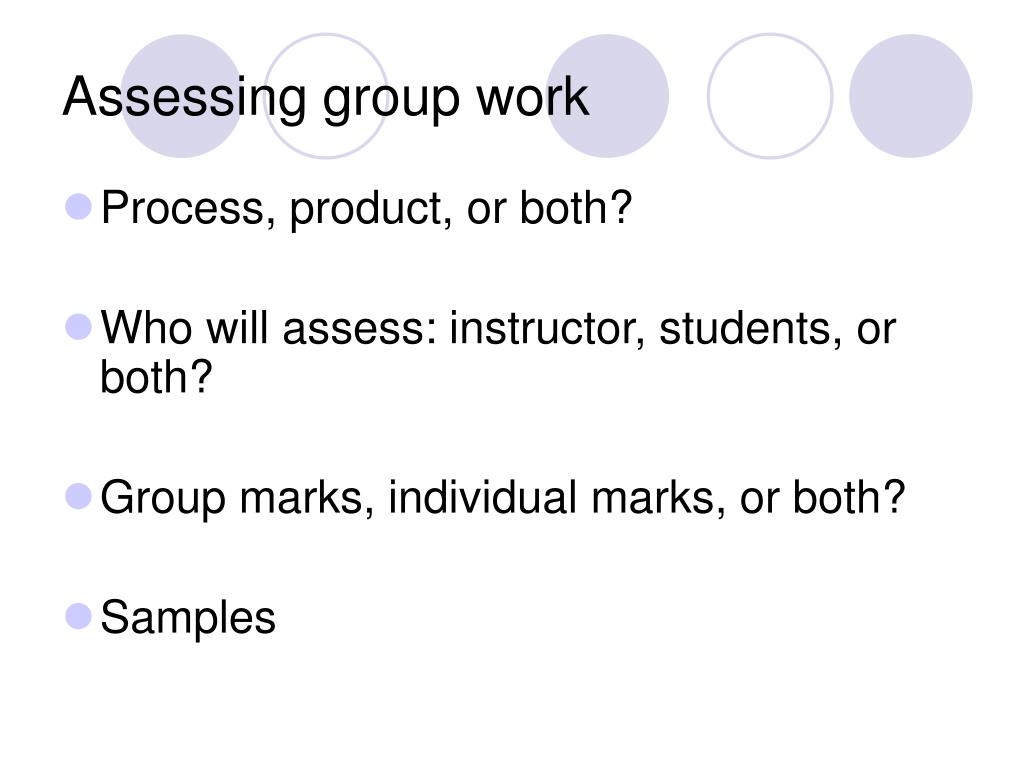The image size is (1024, 768).
Task: Click the first filled lavender circle in header
Action: [182, 96]
